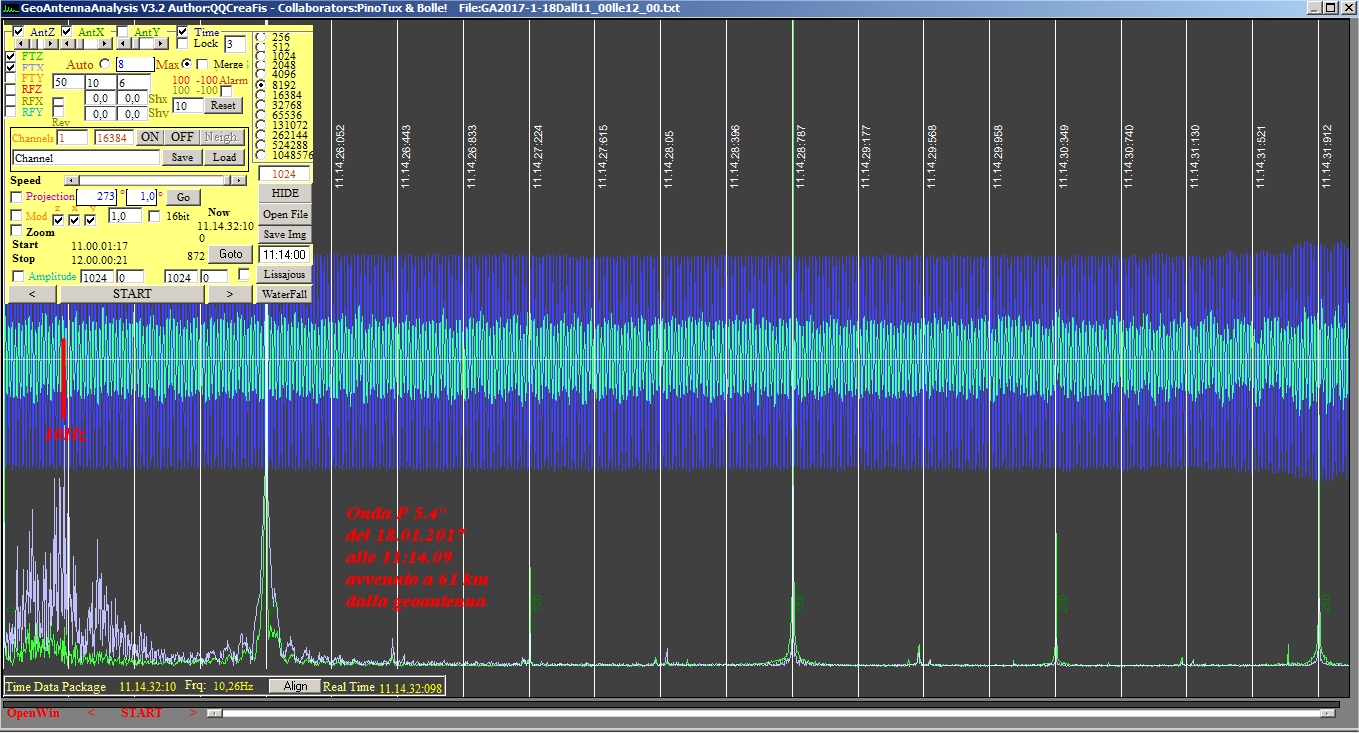Click the AntZ scrollbar left arrow

[21, 43]
